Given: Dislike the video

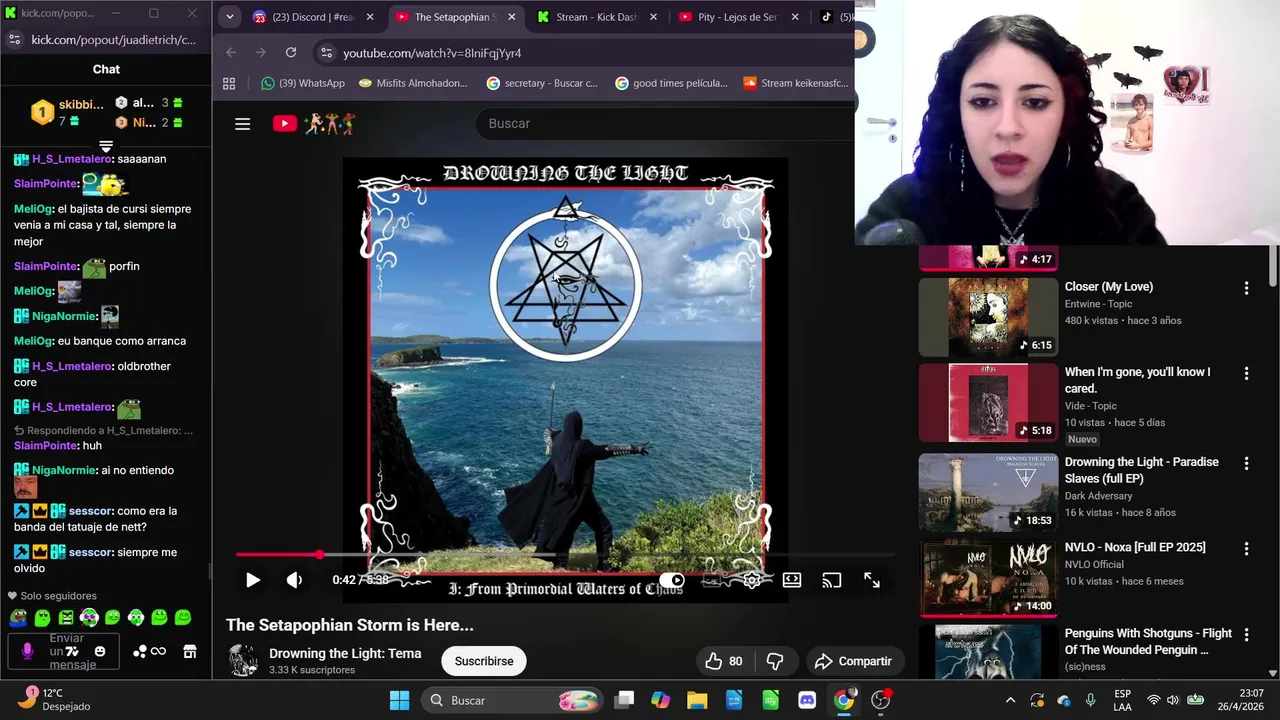Looking at the screenshot, I should (775, 661).
